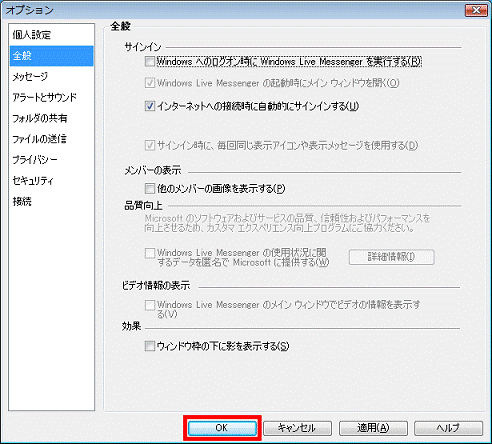Select ファイルの送信 category
The image size is (492, 444).
(51, 139)
